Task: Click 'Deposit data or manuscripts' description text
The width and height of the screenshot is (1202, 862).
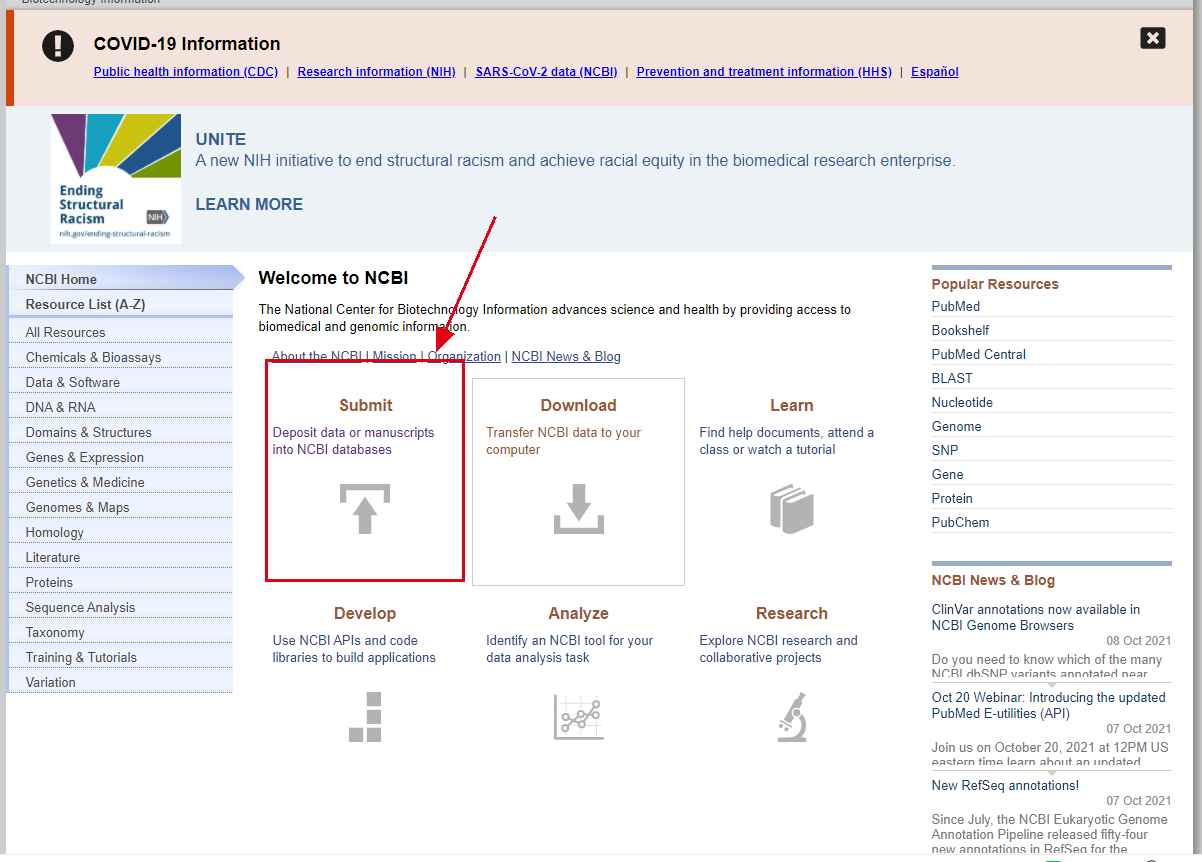Action: click(354, 441)
